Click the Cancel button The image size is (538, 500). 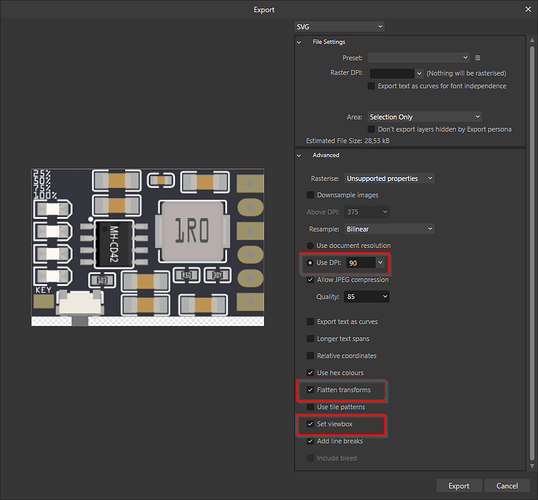[507, 486]
